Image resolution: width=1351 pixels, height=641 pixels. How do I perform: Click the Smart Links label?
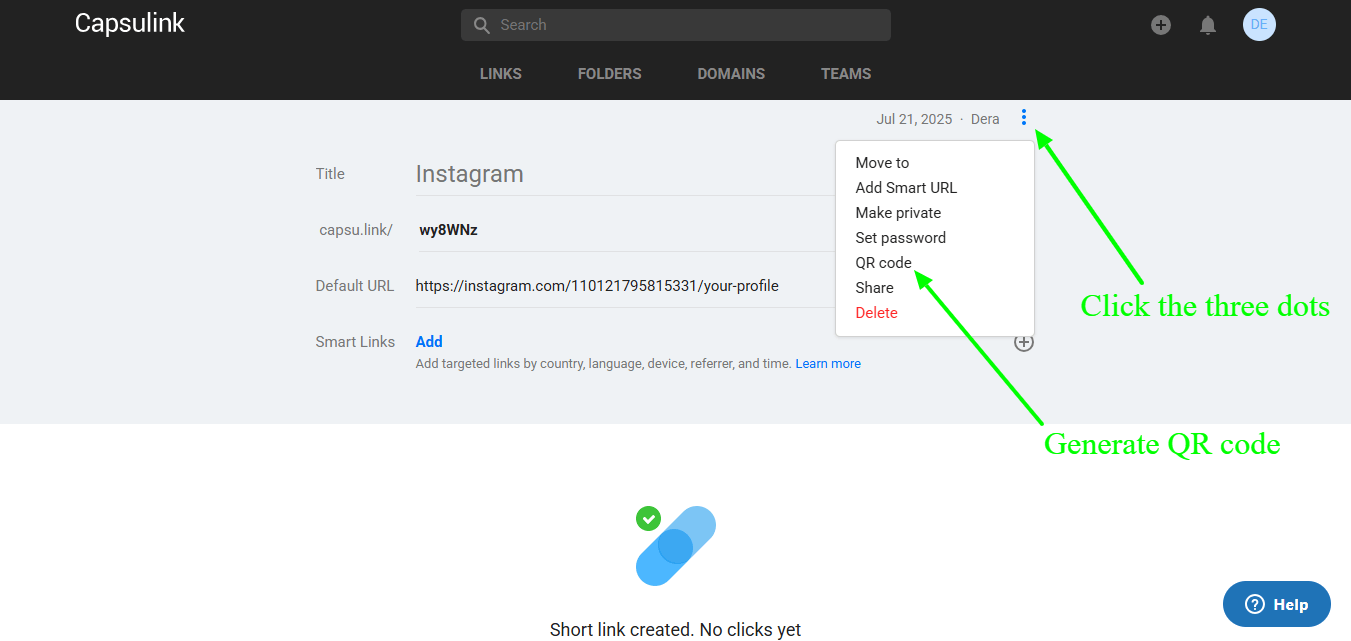point(355,342)
